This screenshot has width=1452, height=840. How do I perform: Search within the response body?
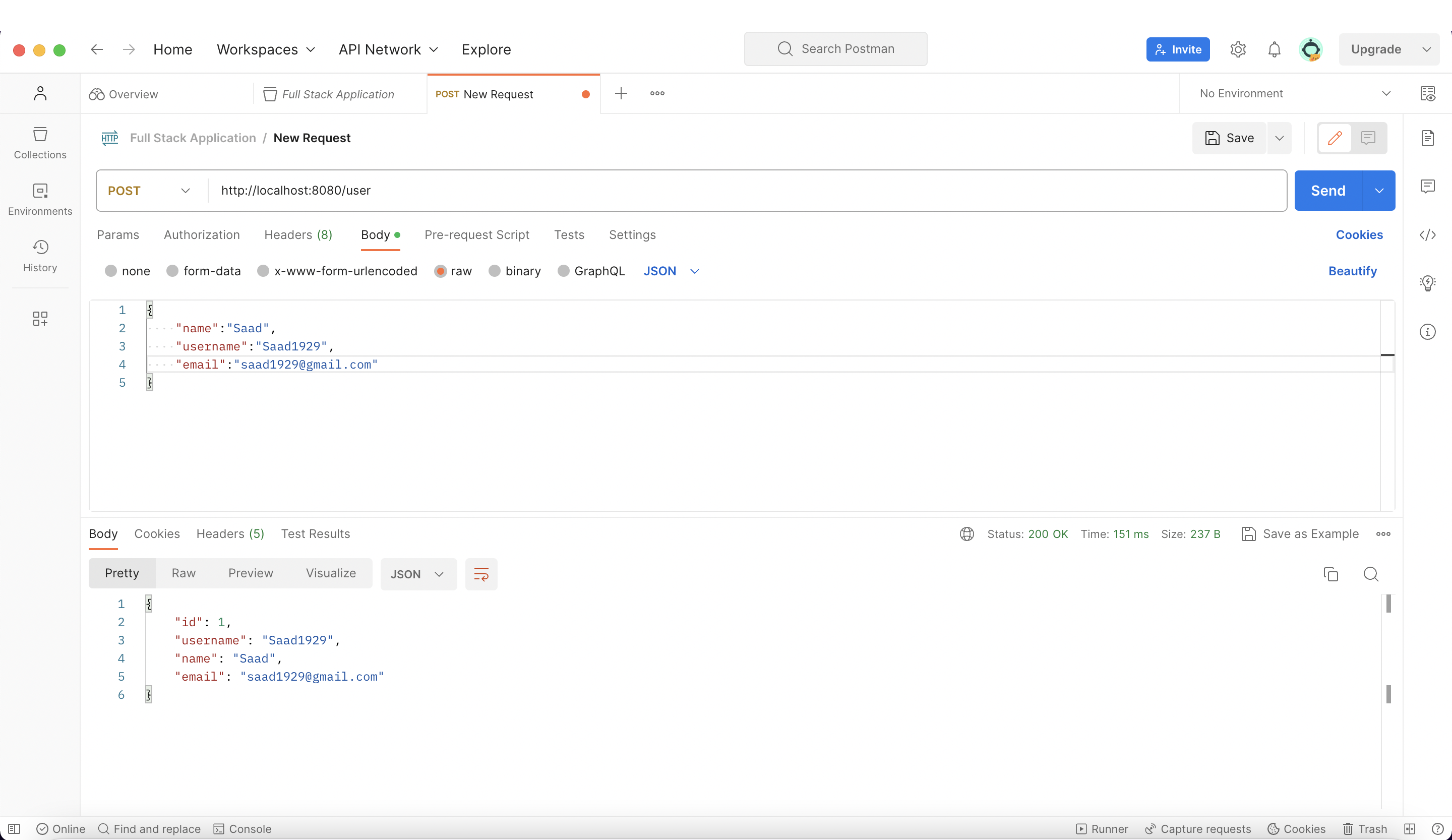(1371, 574)
